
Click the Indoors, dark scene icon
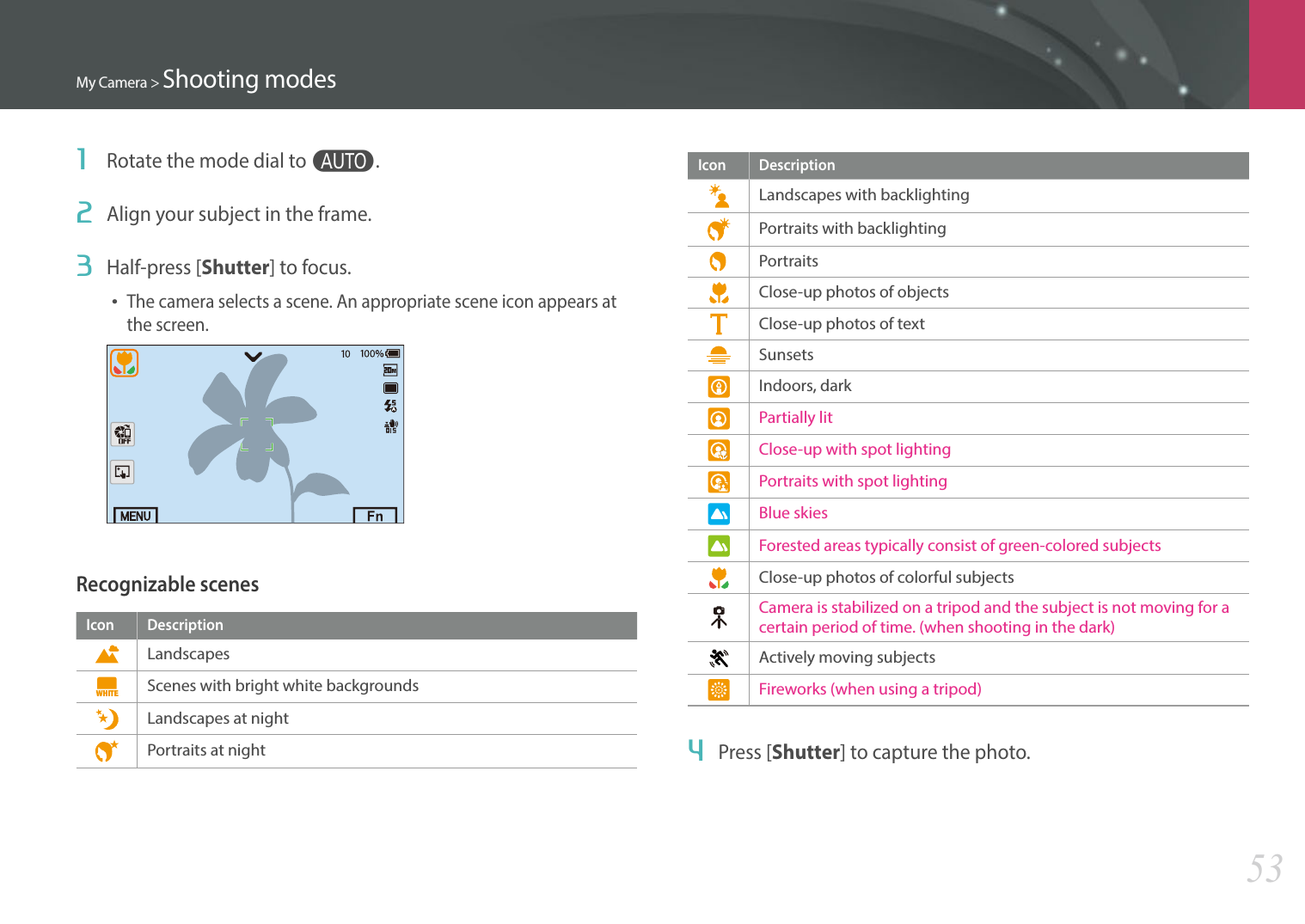click(719, 387)
